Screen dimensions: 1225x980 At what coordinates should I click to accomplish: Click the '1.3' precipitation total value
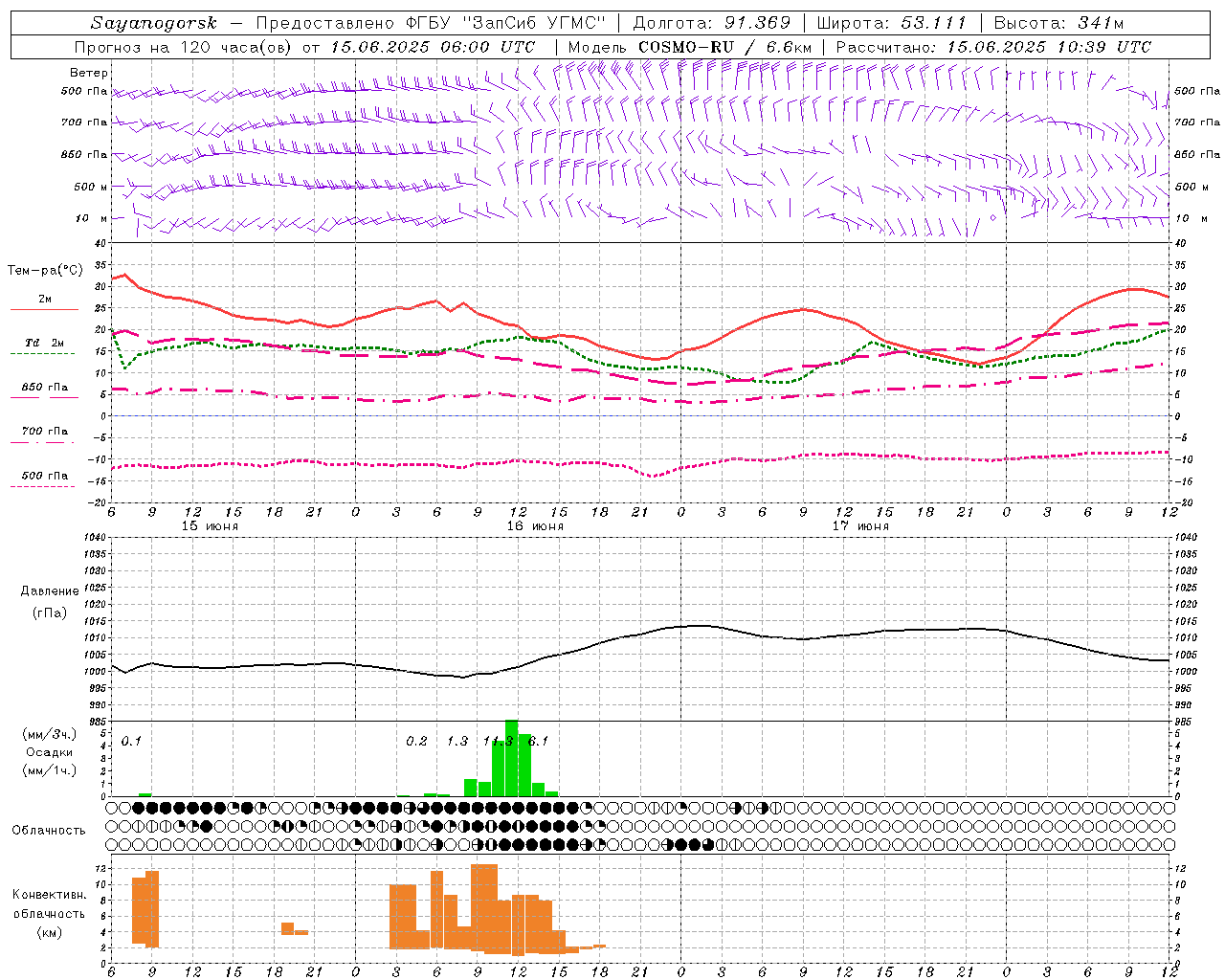[457, 741]
